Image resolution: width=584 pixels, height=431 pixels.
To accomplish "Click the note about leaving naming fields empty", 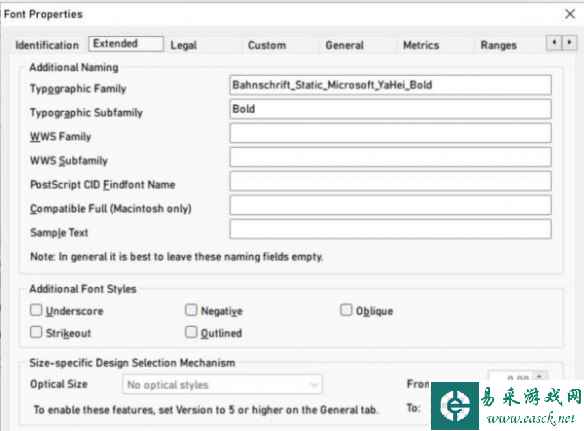I will tap(177, 257).
